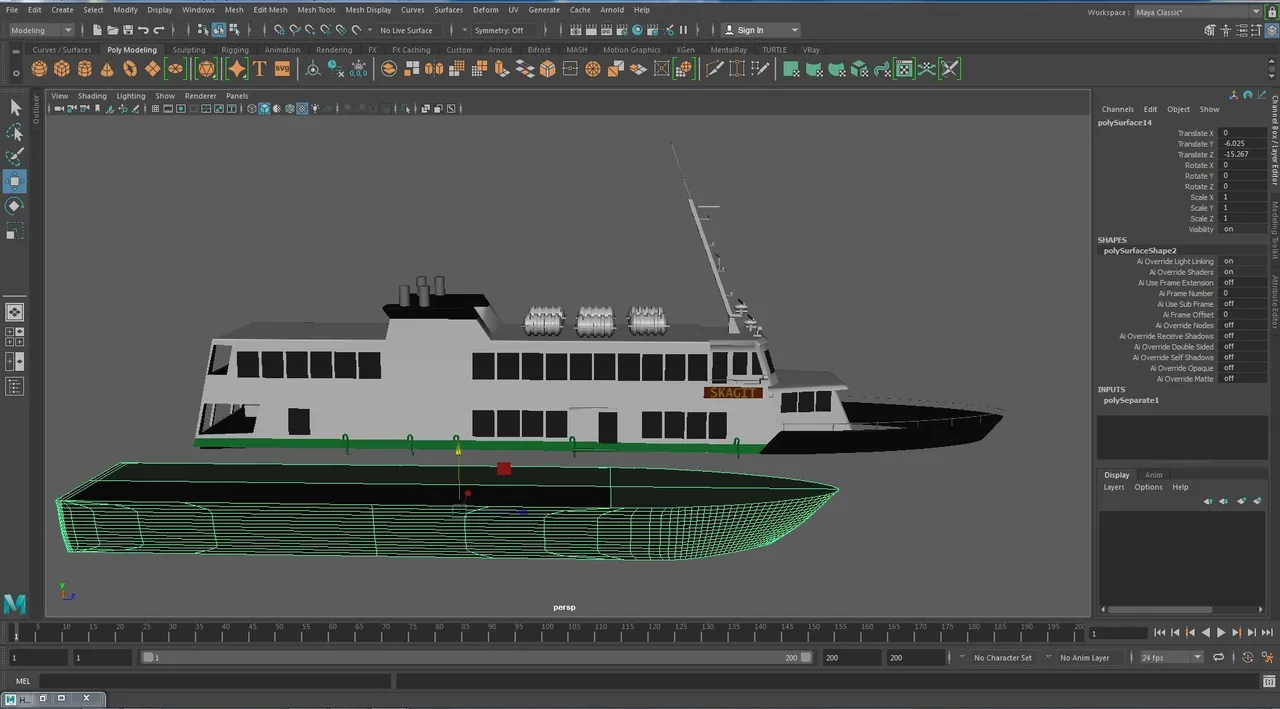Viewport: 1280px width, 709px height.
Task: Open the No Live Surface field
Action: pos(411,30)
